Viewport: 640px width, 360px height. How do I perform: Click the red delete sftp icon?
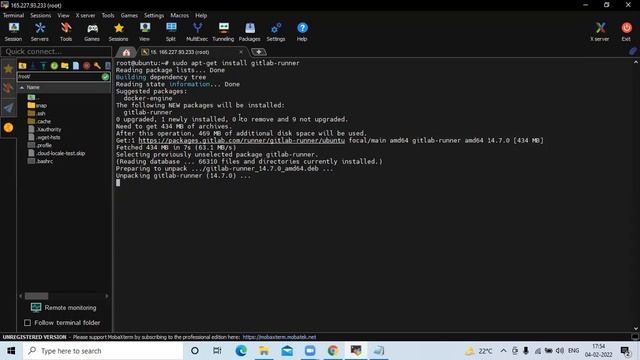tap(87, 66)
